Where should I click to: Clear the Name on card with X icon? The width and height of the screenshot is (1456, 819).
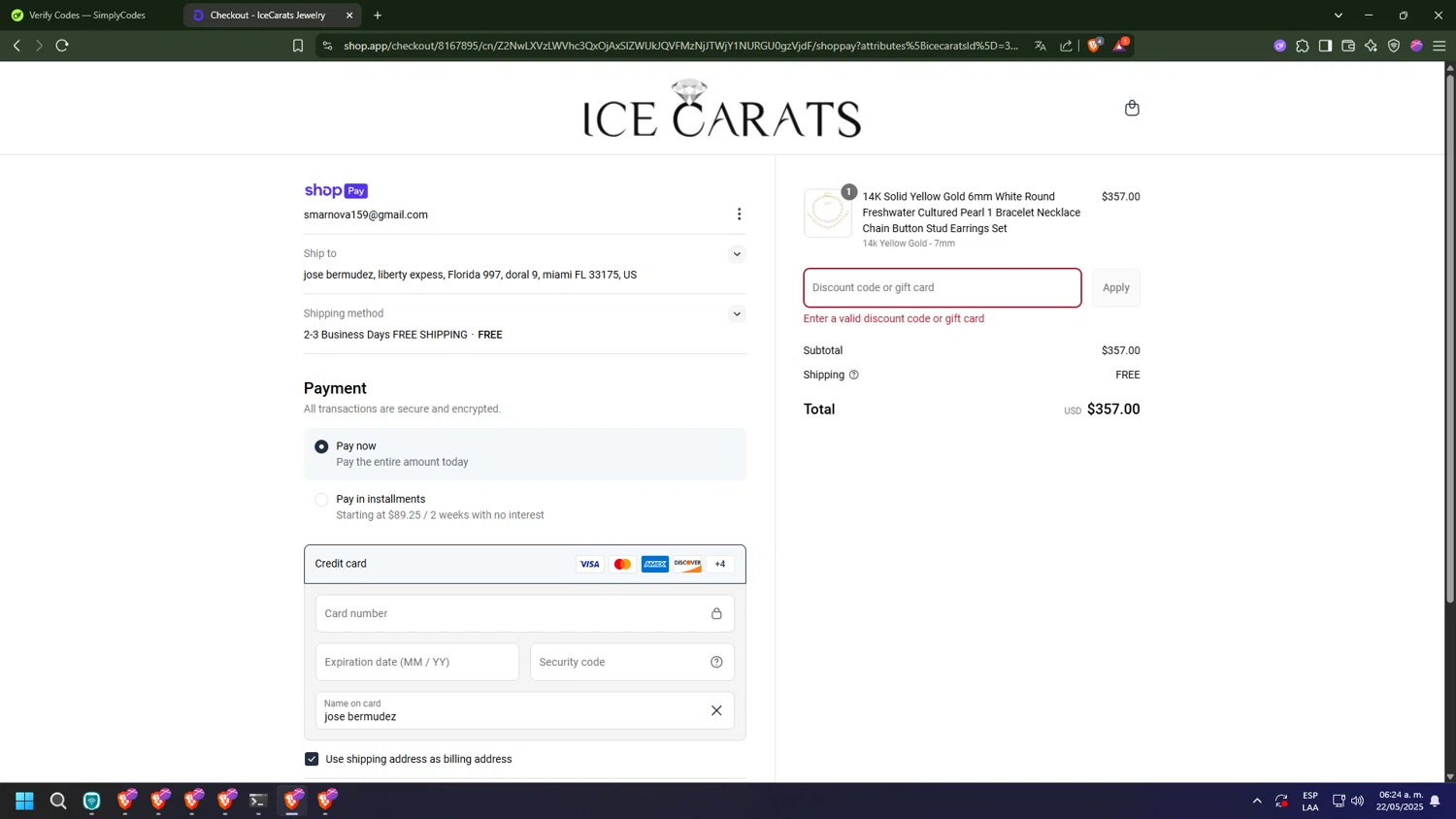716,710
